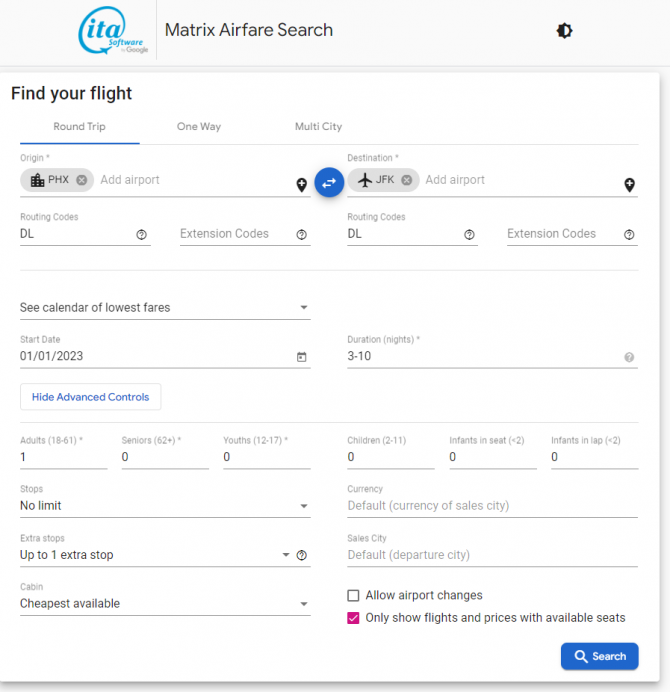Open the Cabin dropdown
670x692 pixels.
(x=165, y=604)
